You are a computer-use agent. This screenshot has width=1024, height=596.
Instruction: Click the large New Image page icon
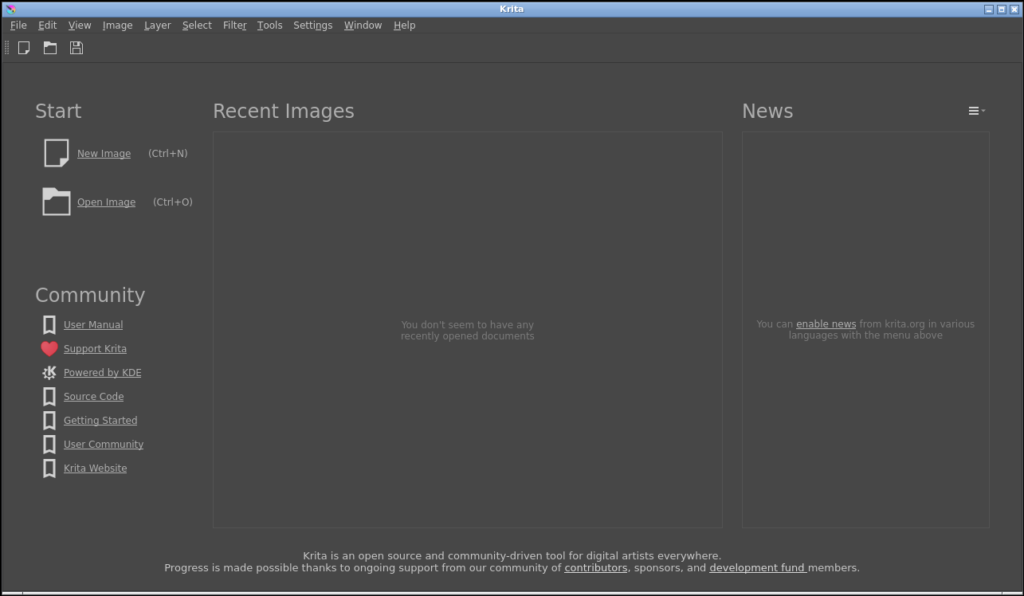pyautogui.click(x=56, y=153)
